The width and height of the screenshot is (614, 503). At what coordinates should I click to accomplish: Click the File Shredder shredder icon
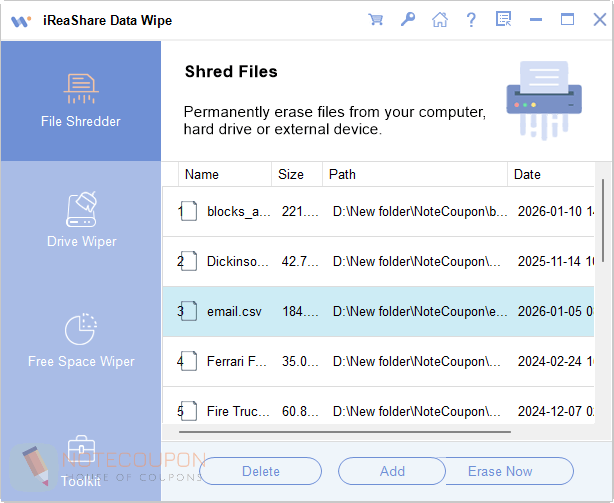click(x=81, y=89)
